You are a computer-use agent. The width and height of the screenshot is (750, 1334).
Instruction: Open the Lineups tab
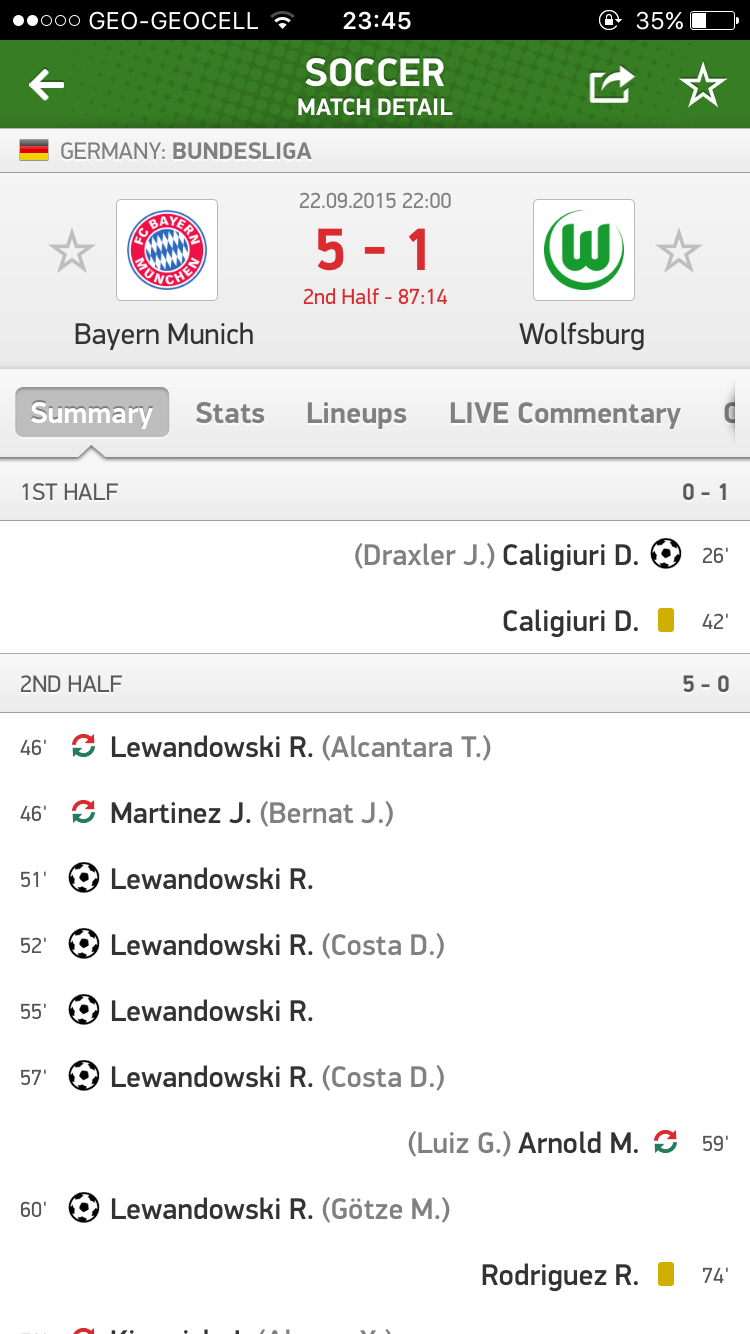[356, 413]
